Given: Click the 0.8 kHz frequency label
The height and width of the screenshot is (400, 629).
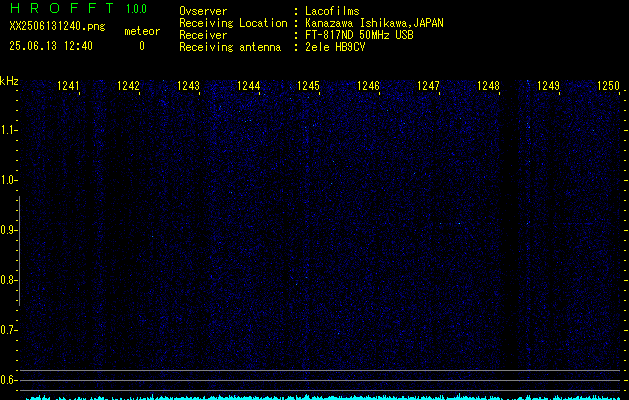Looking at the screenshot, I should pos(7,280).
